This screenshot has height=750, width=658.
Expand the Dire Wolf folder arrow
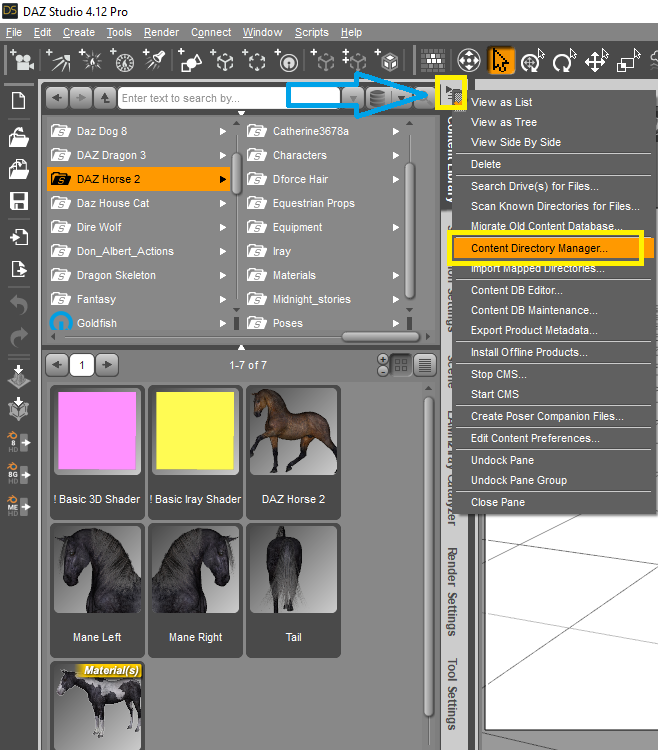click(x=222, y=227)
